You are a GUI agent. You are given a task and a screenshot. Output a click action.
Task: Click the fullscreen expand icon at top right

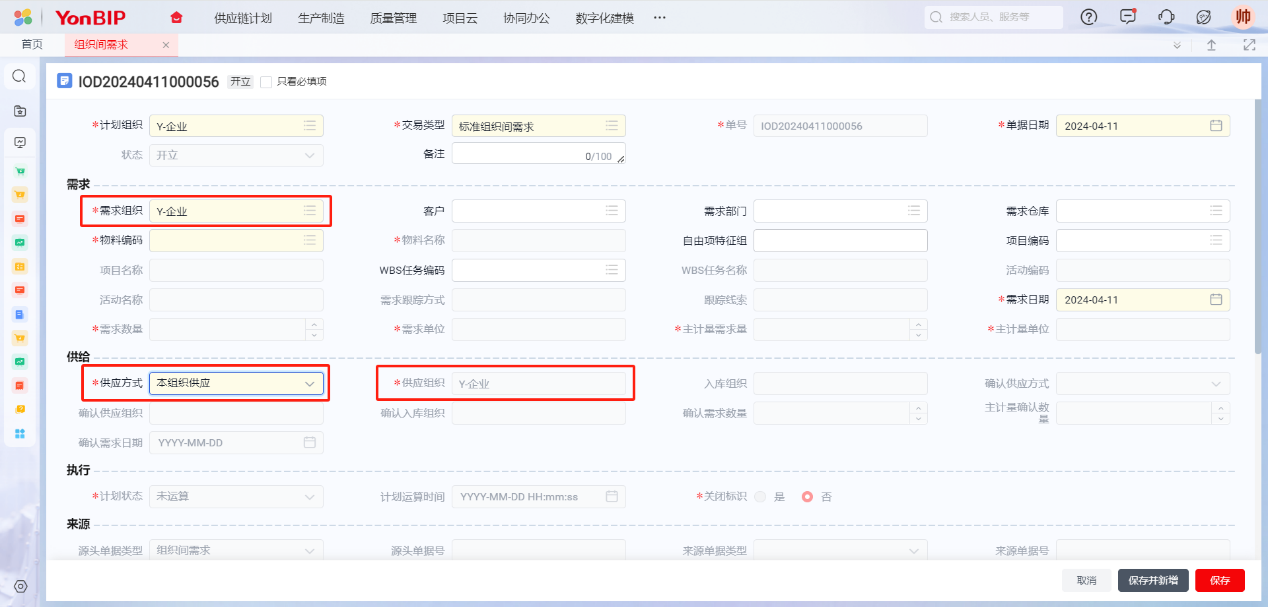click(1249, 45)
